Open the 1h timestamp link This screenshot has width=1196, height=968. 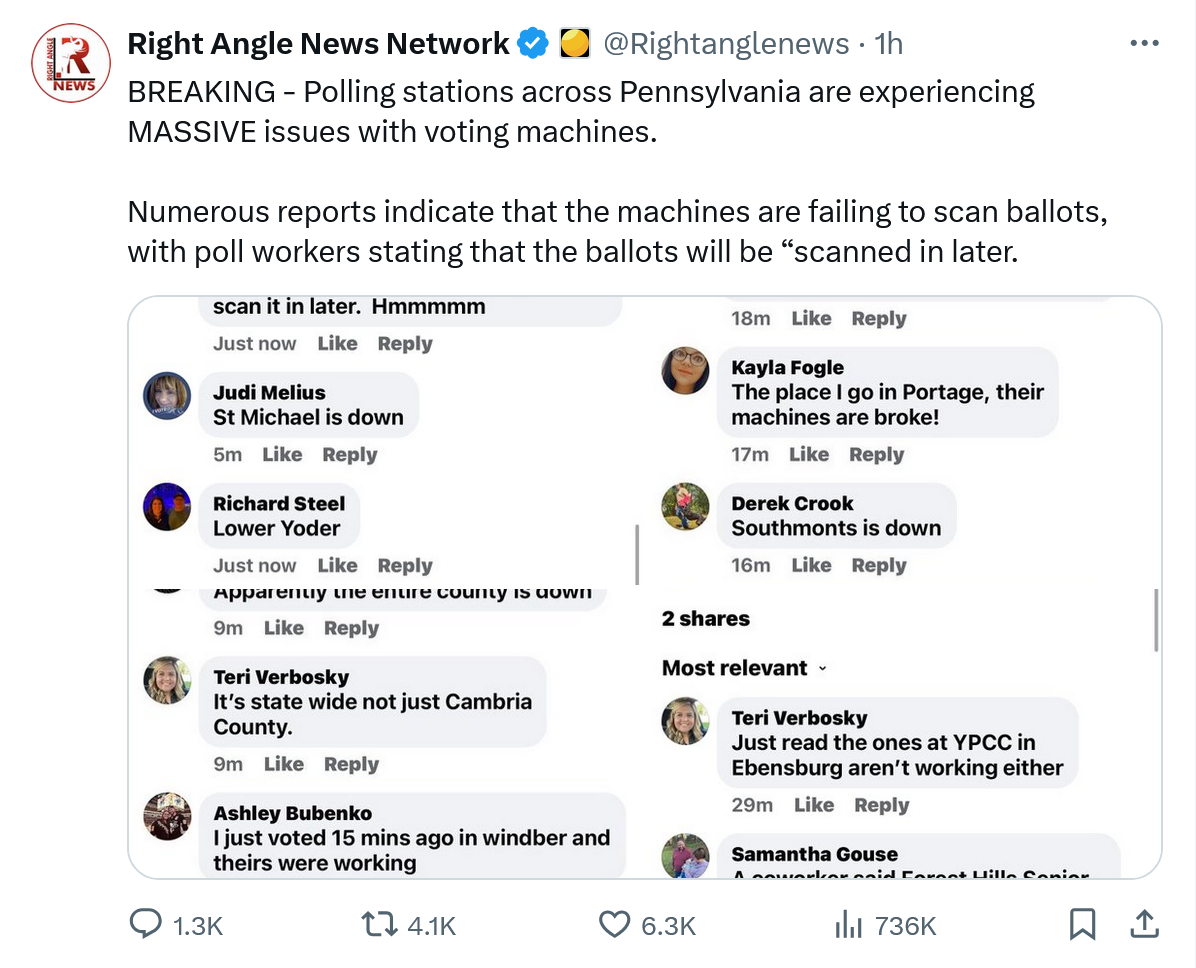tap(888, 44)
